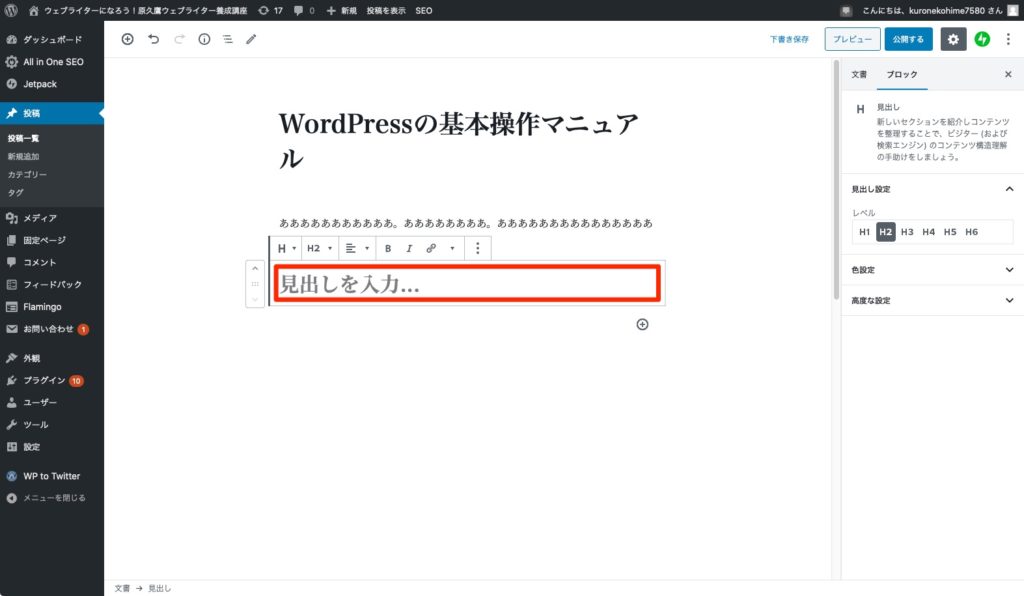Click the home site name in admin bar

pos(138,10)
